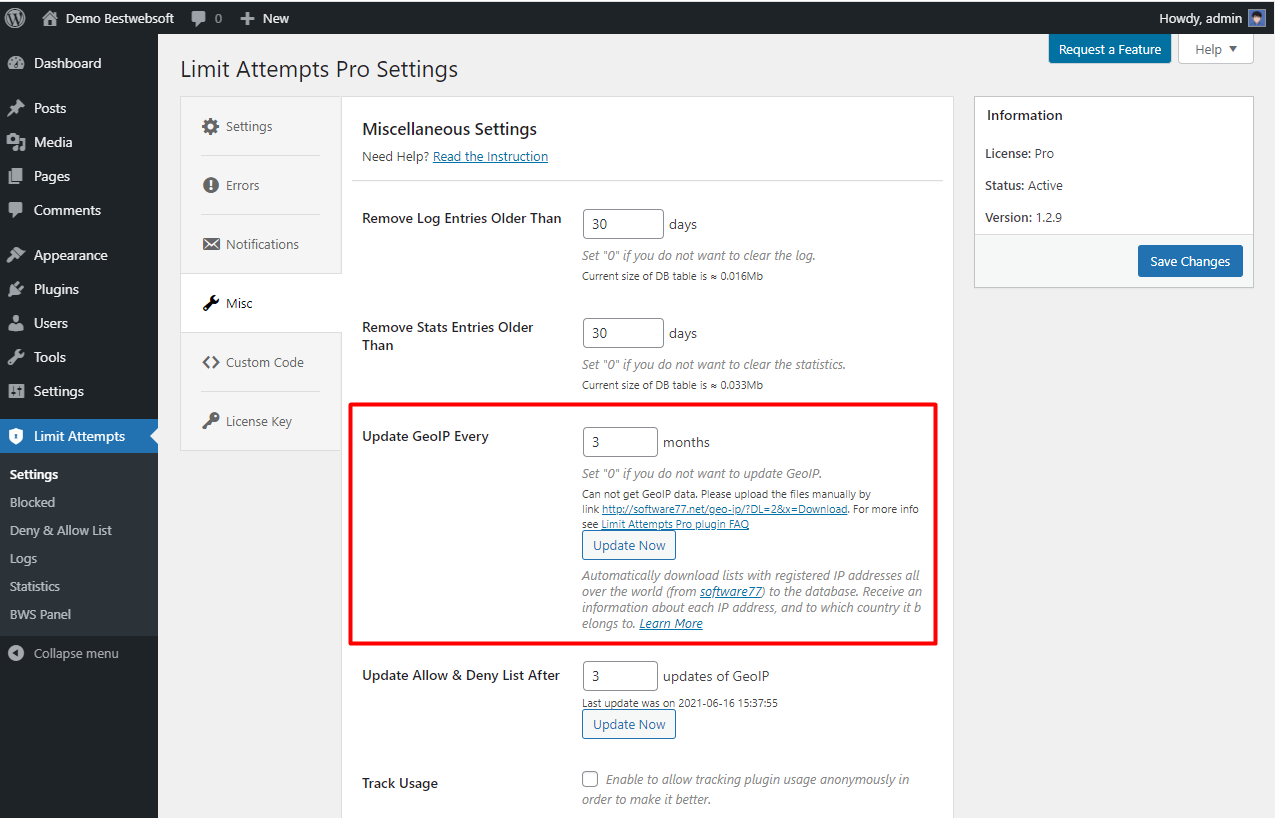This screenshot has height=818, width=1275.
Task: Click the Comments icon in sidebar
Action: pos(16,210)
